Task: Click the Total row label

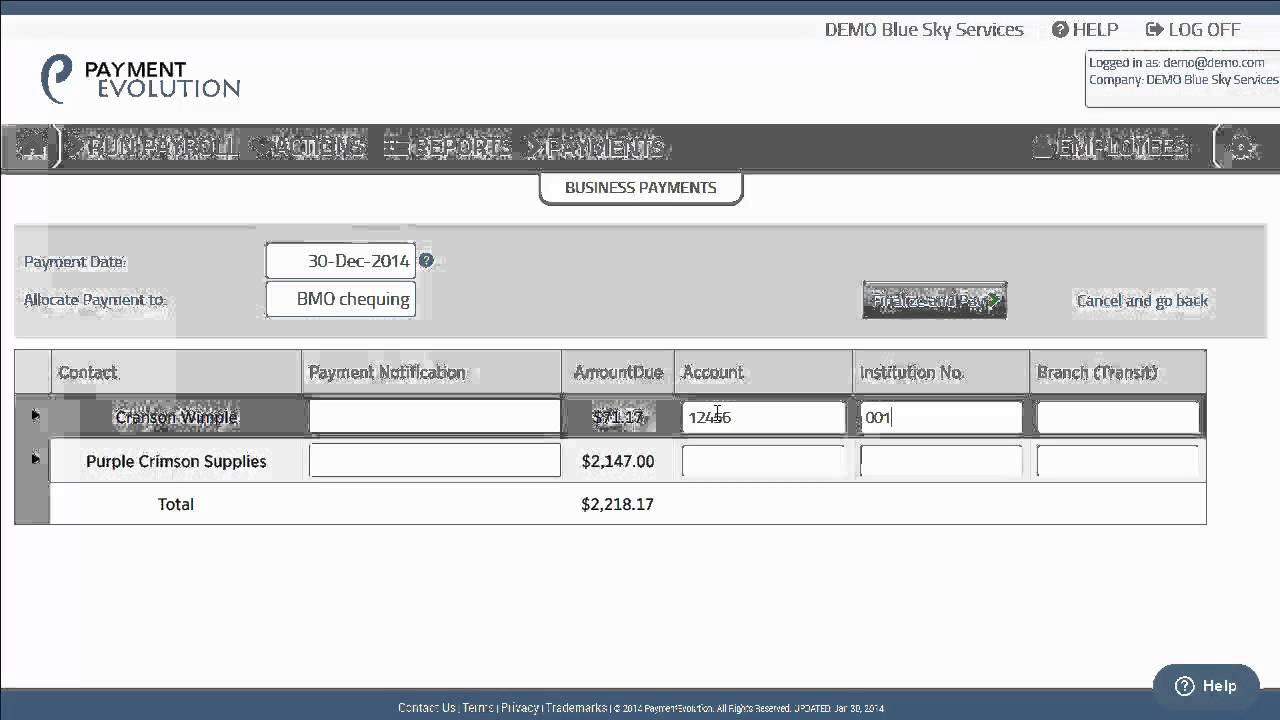Action: point(176,504)
